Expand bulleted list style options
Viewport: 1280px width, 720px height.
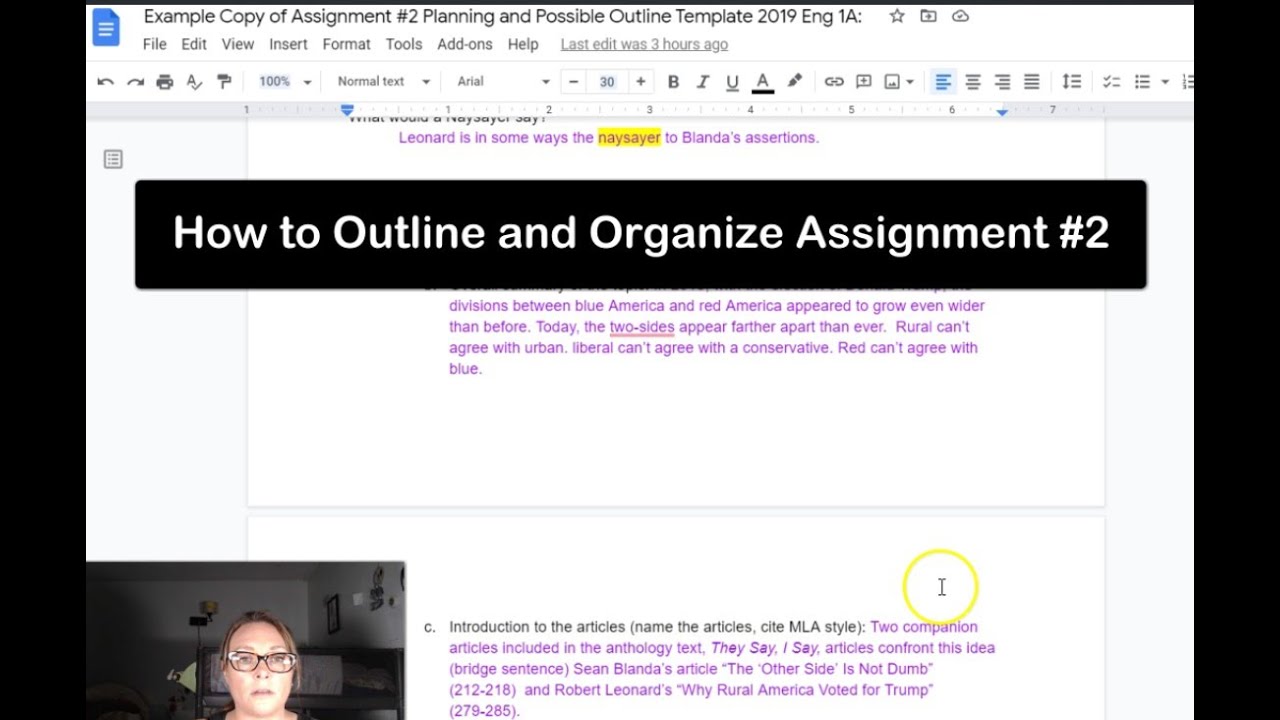[1165, 82]
